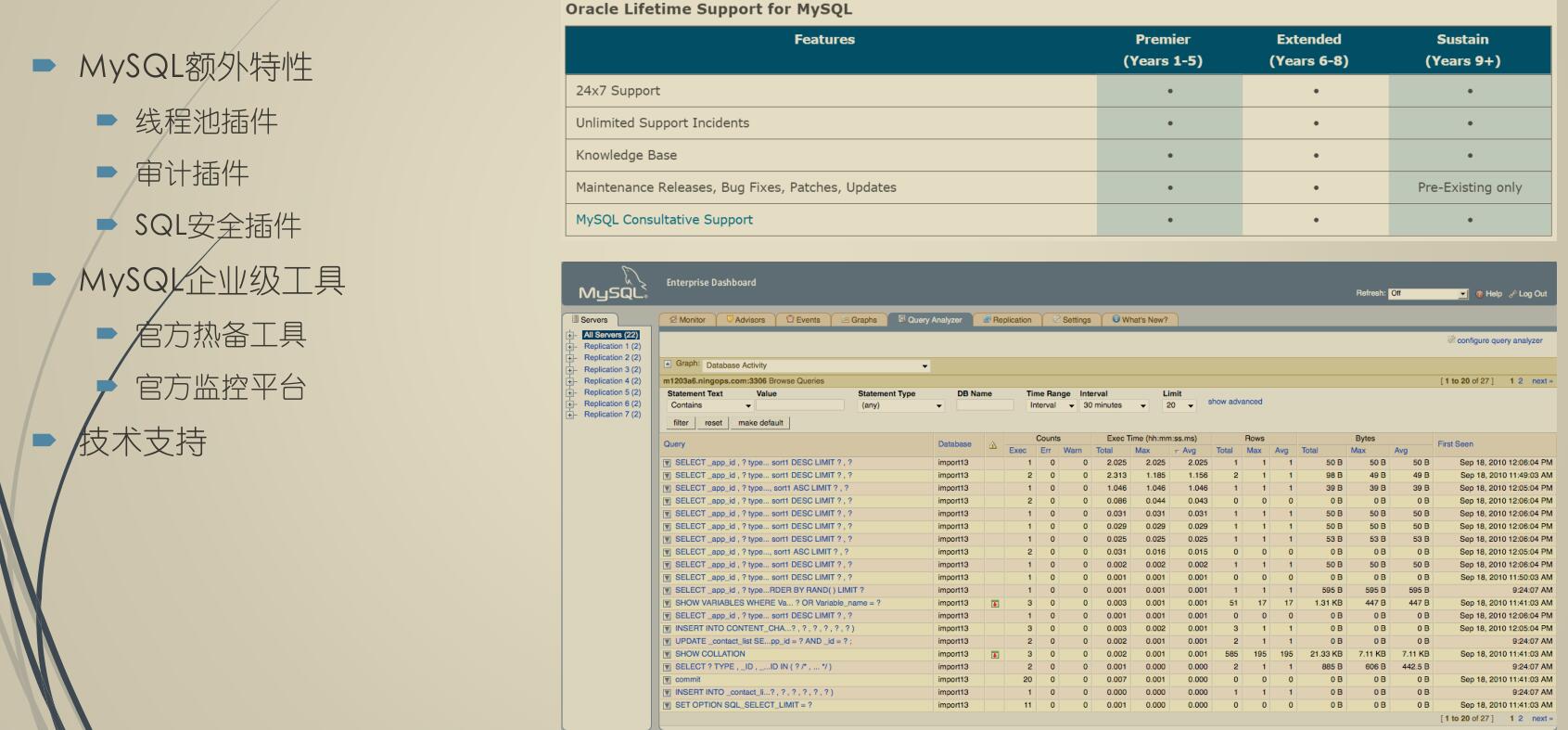Click the filter button
Screen dimensions: 1568x730
(x=681, y=423)
